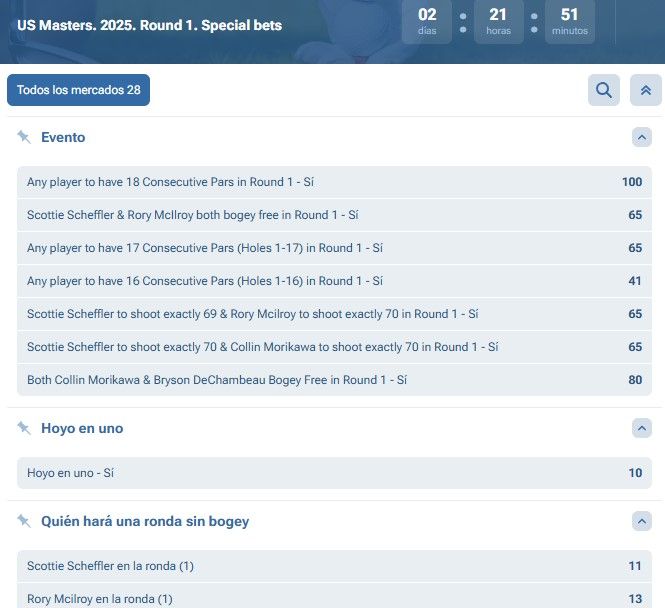The width and height of the screenshot is (665, 608).
Task: Select the Todos los mercados 28 tab
Action: [x=78, y=90]
